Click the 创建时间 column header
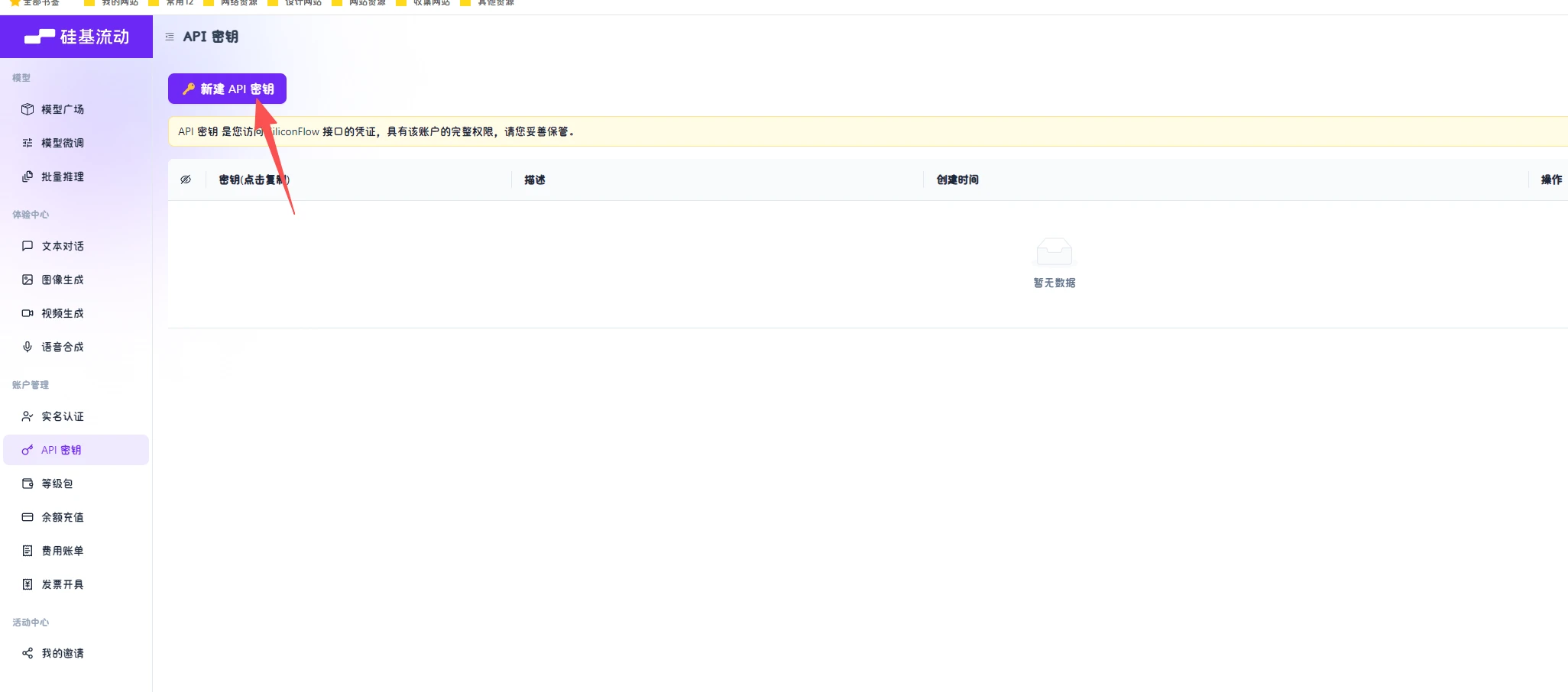The height and width of the screenshot is (692, 1568). click(957, 179)
